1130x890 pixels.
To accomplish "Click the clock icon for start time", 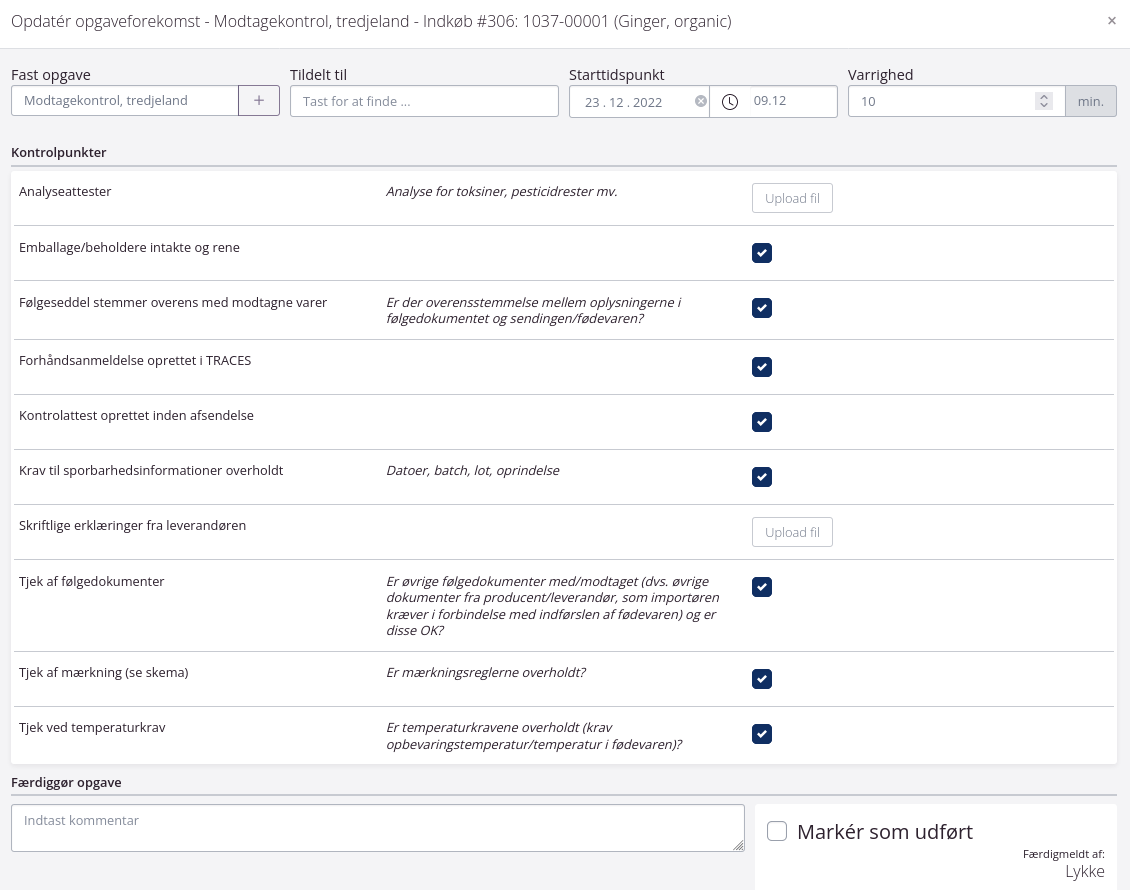I will click(730, 102).
